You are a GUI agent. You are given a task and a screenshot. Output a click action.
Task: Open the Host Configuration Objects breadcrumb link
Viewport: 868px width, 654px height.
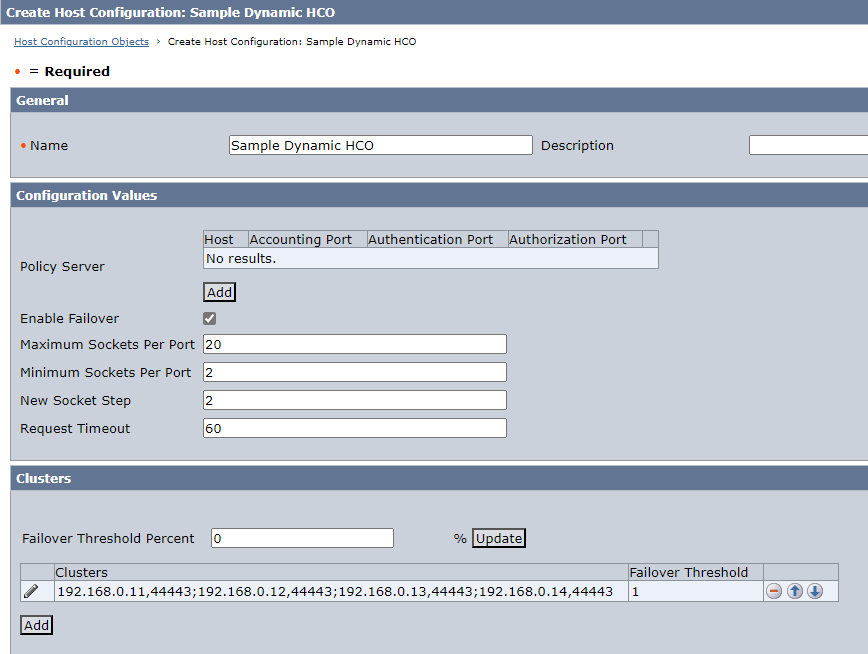point(81,42)
